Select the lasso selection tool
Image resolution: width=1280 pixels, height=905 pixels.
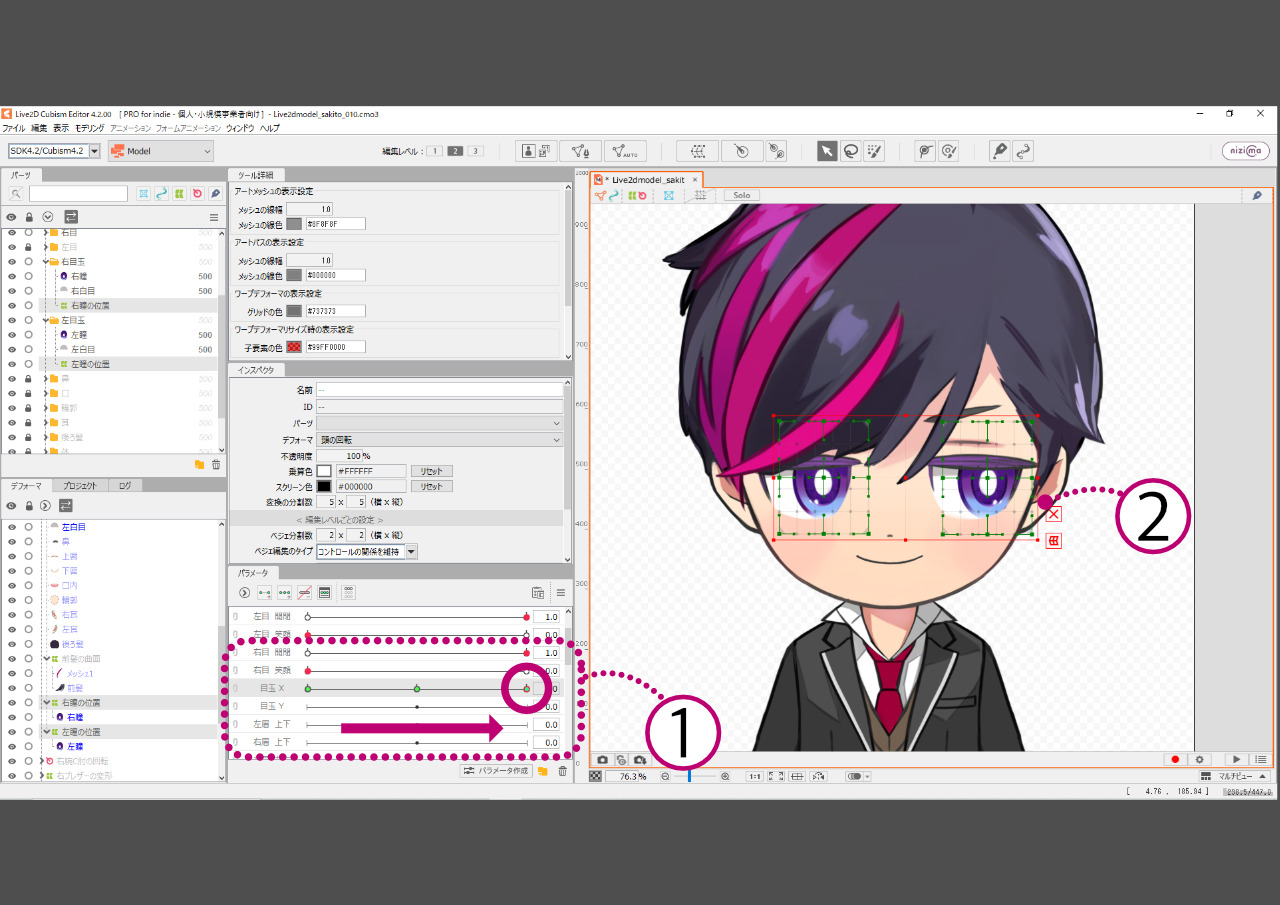coord(851,151)
